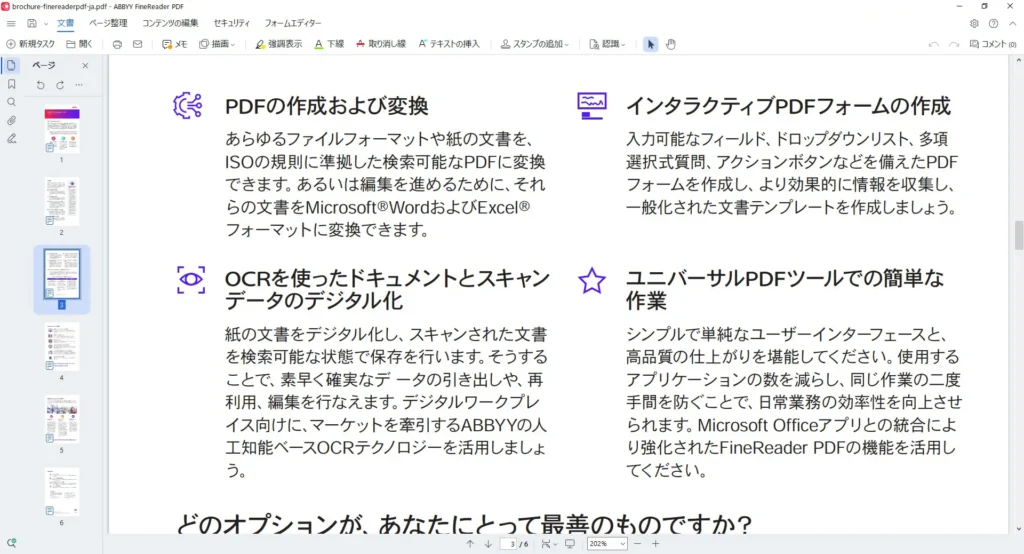
Task: Open the 202% zoom level combo box
Action: pyautogui.click(x=607, y=544)
